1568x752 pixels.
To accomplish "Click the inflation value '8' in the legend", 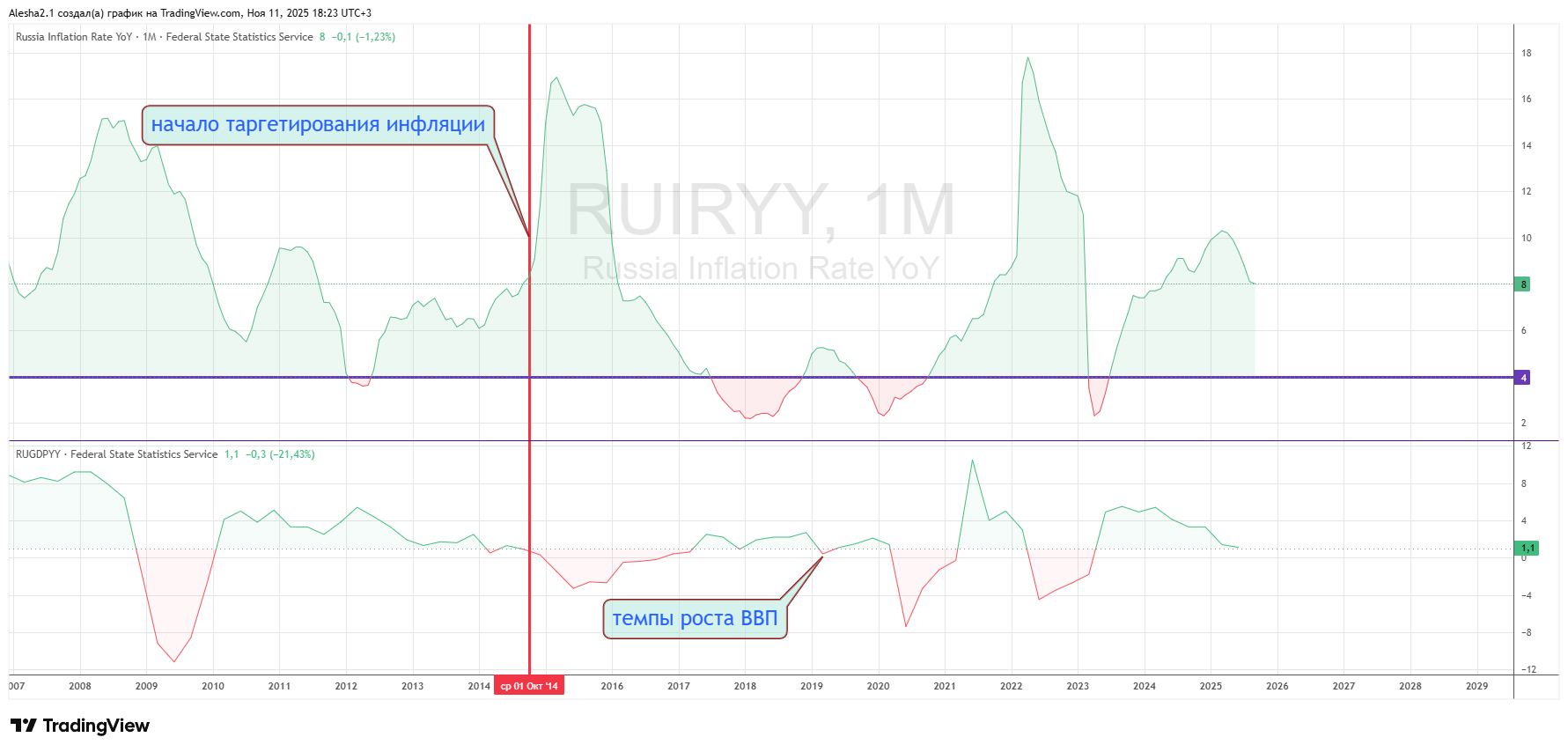I will click(322, 37).
